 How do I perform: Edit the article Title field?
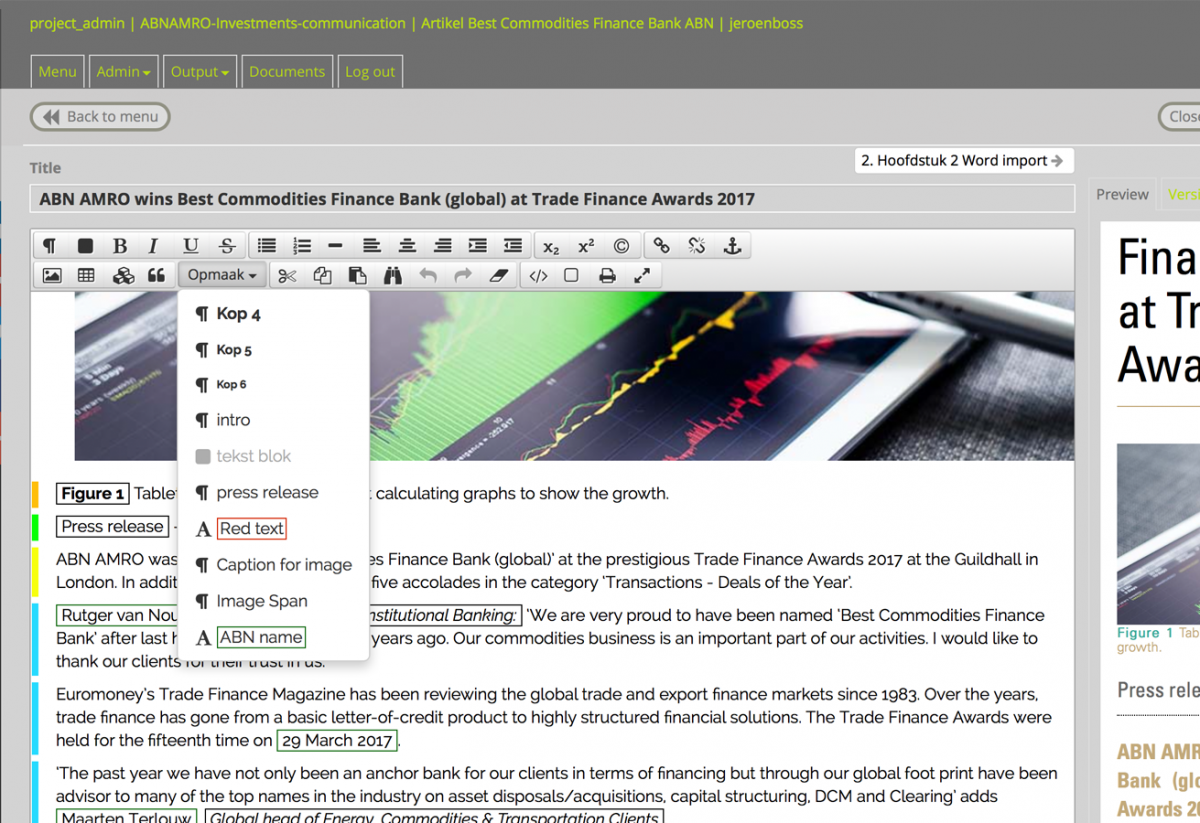[552, 199]
